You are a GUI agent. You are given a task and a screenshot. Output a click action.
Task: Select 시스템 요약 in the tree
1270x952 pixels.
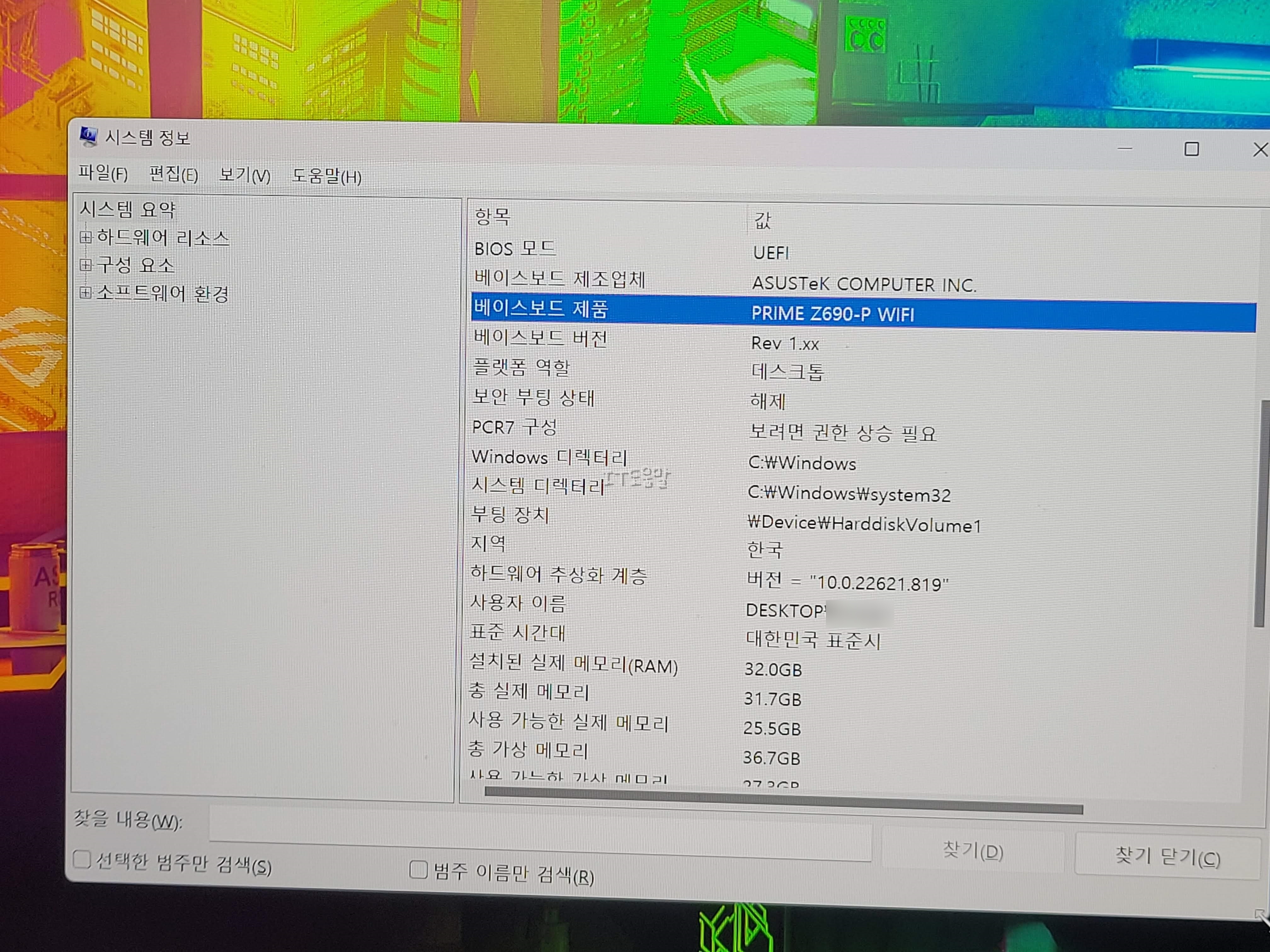[128, 209]
